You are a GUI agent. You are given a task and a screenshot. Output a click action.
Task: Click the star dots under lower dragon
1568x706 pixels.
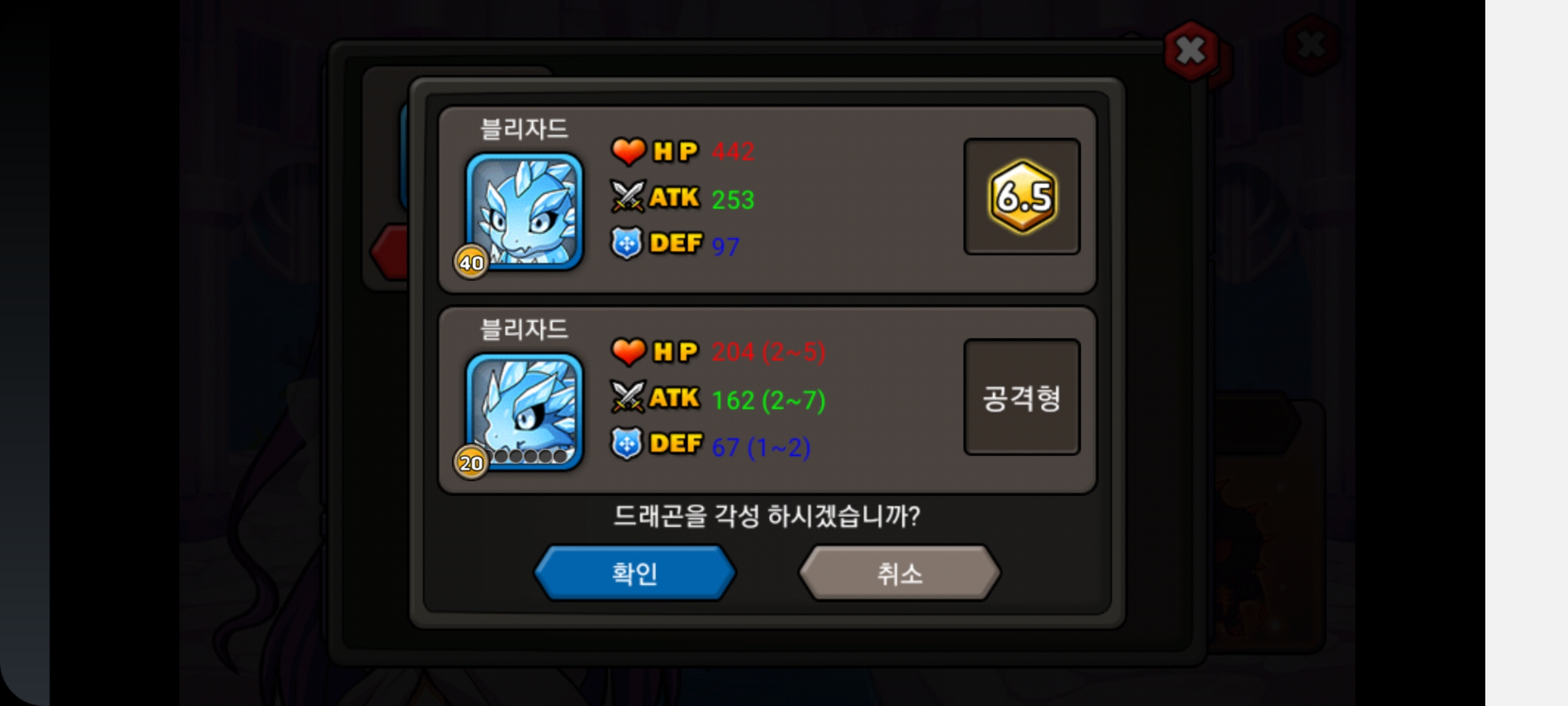pos(531,456)
